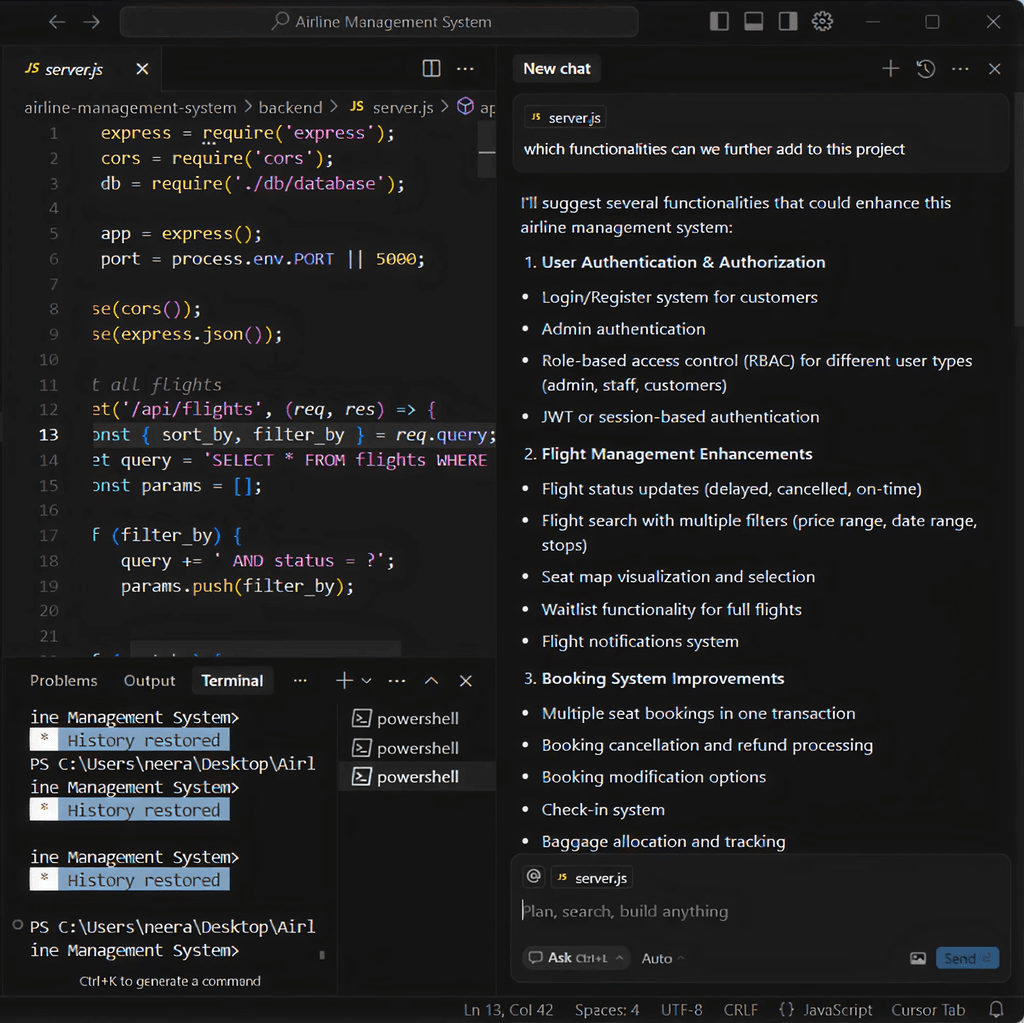Screen dimensions: 1024x1023
Task: Open the context picker with the @ icon
Action: click(x=533, y=876)
